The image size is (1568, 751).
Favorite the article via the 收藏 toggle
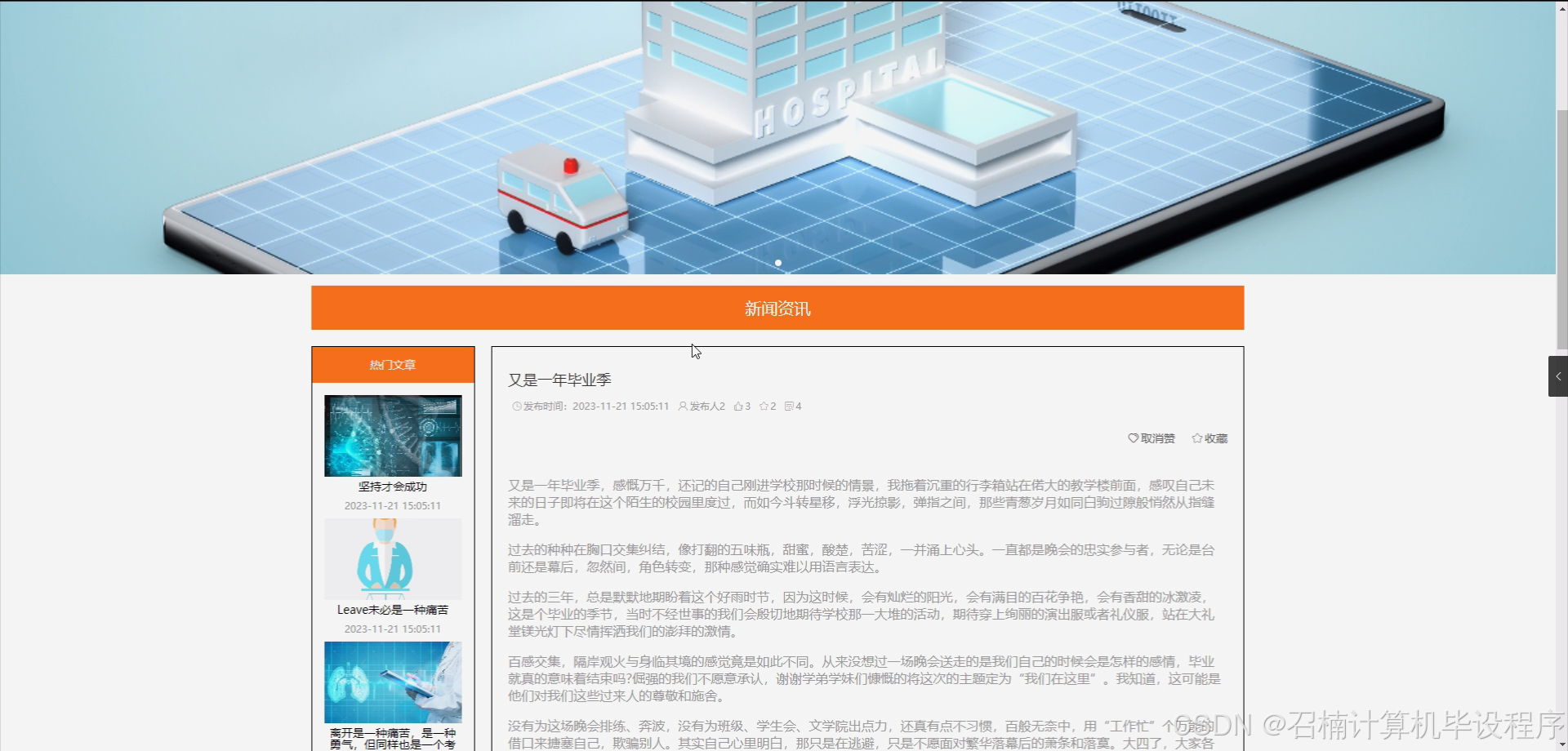[1209, 438]
